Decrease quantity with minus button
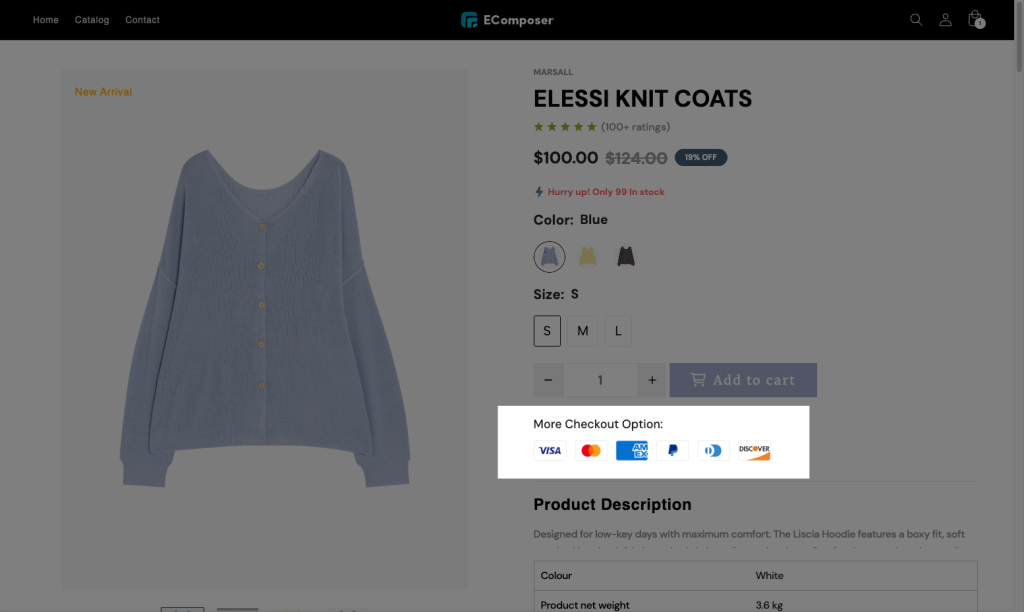The image size is (1024, 612). click(x=549, y=380)
